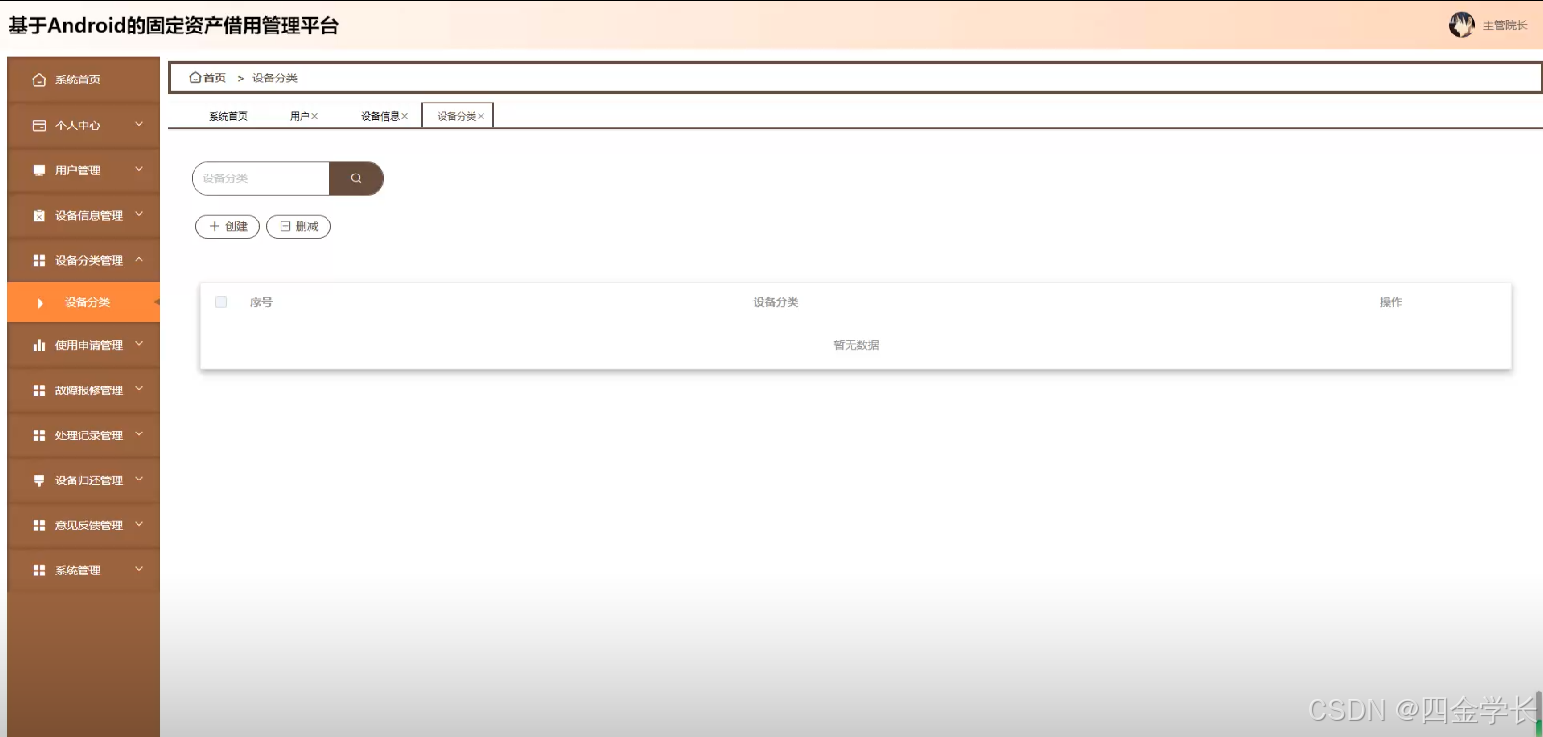Viewport: 1543px width, 737px height.
Task: Click the triangle icon beside 设备分类 submenu
Action: click(40, 303)
